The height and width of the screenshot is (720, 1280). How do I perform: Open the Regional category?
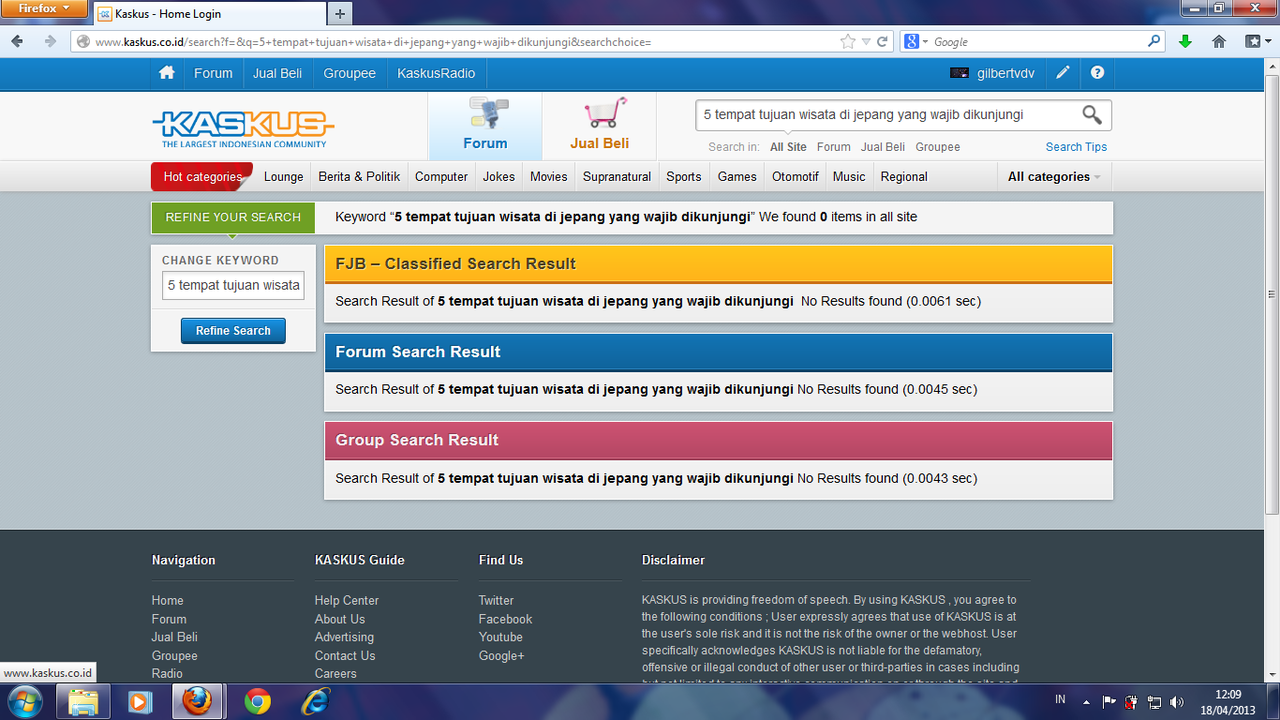point(904,177)
